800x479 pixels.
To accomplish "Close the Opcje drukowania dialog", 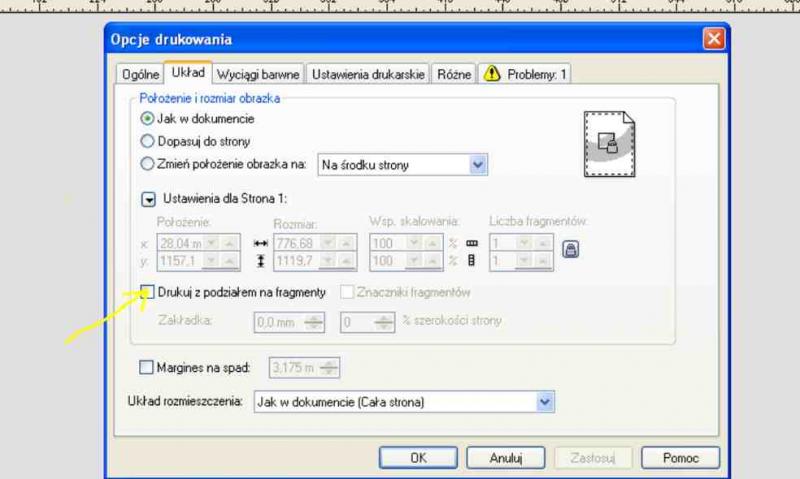I will pyautogui.click(x=713, y=40).
